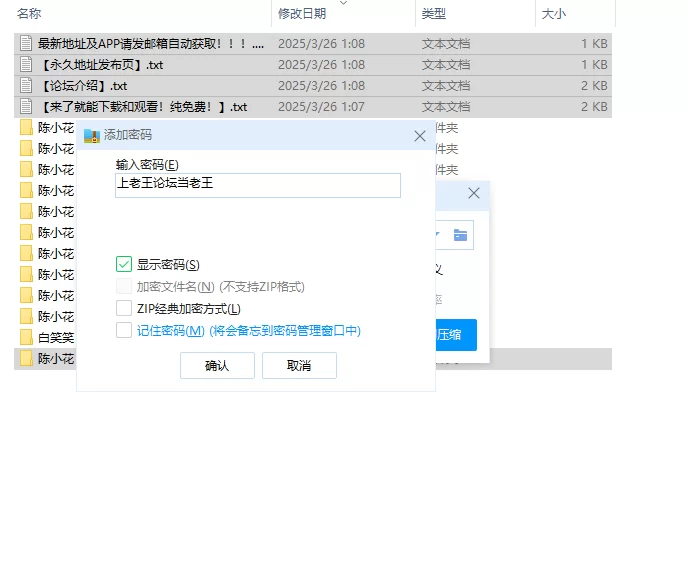Click 文本文档 in the 最新地址及APP row

tap(446, 43)
